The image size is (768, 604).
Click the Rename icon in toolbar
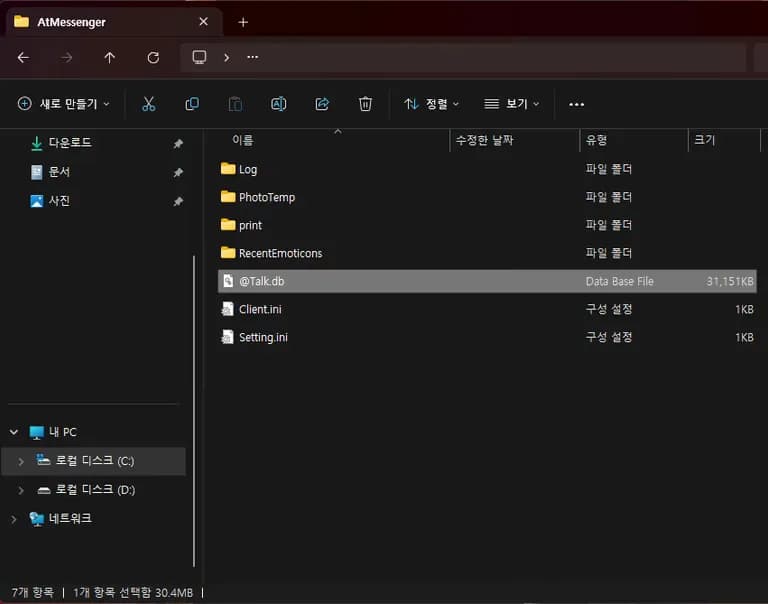279,104
